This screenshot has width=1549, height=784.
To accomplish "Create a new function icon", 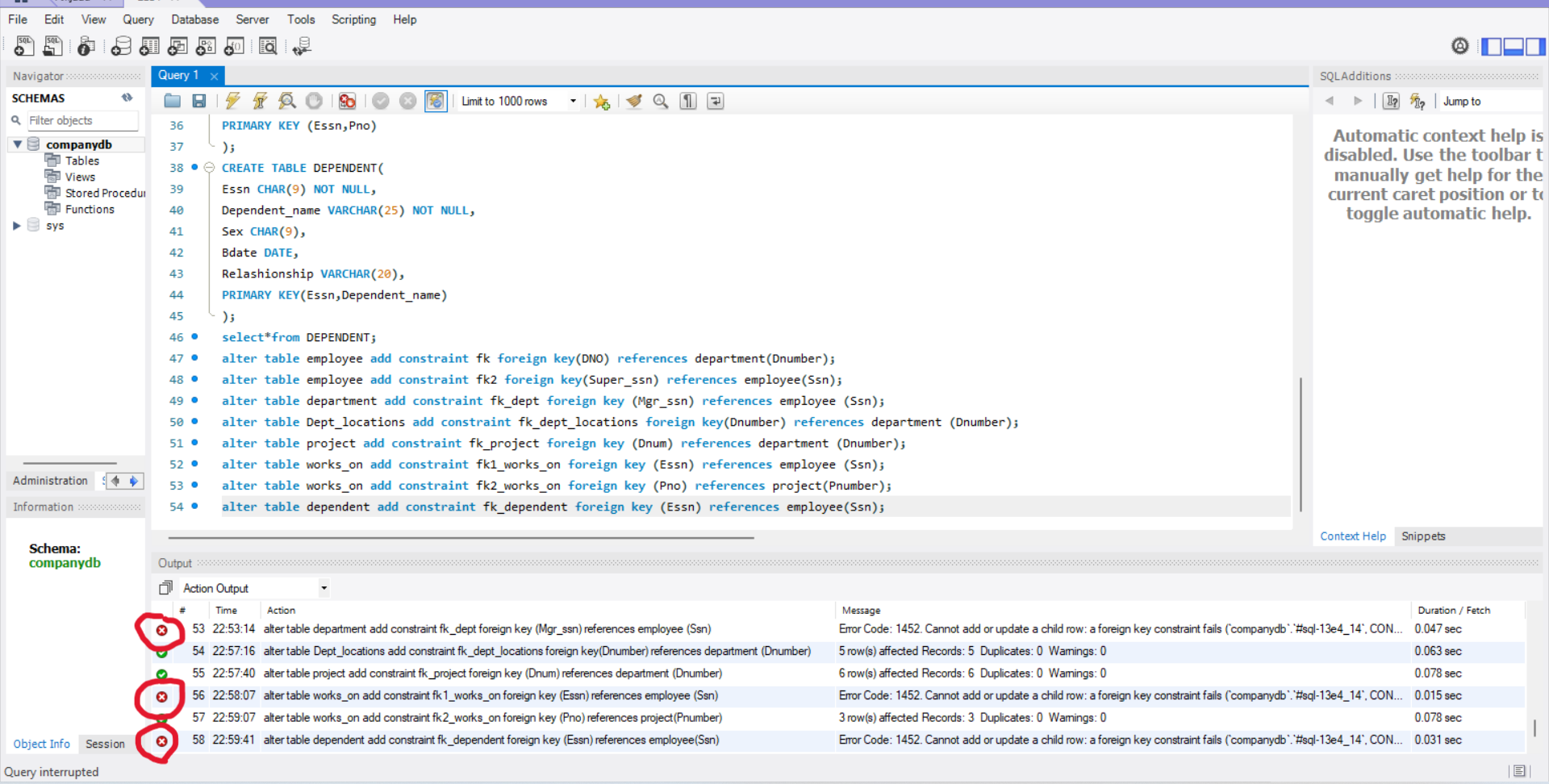I will coord(234,47).
